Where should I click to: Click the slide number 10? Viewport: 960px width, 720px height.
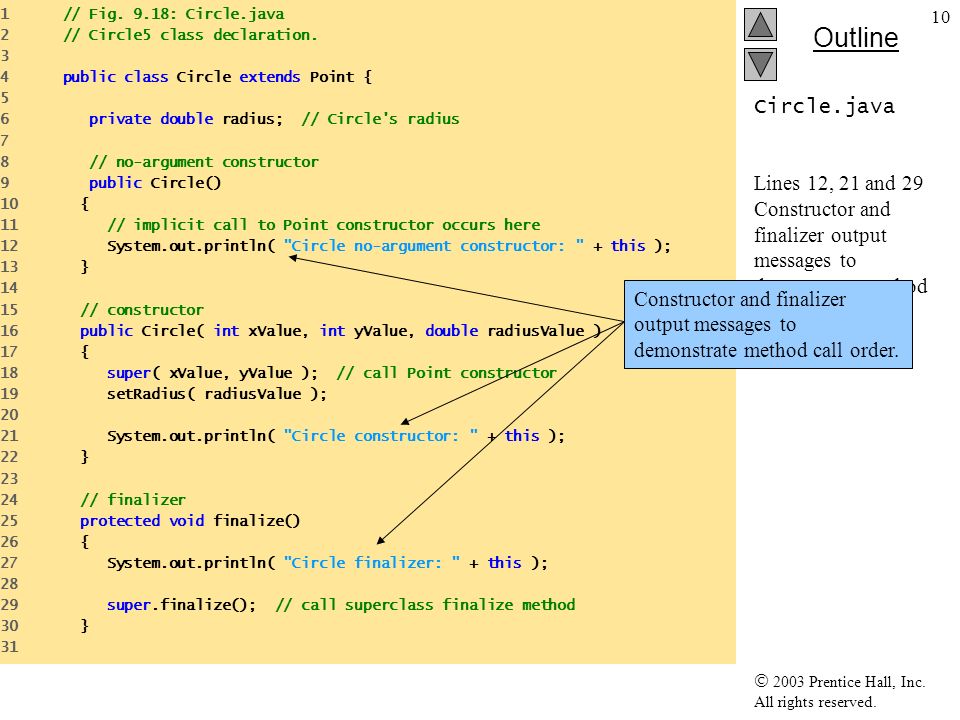(940, 17)
